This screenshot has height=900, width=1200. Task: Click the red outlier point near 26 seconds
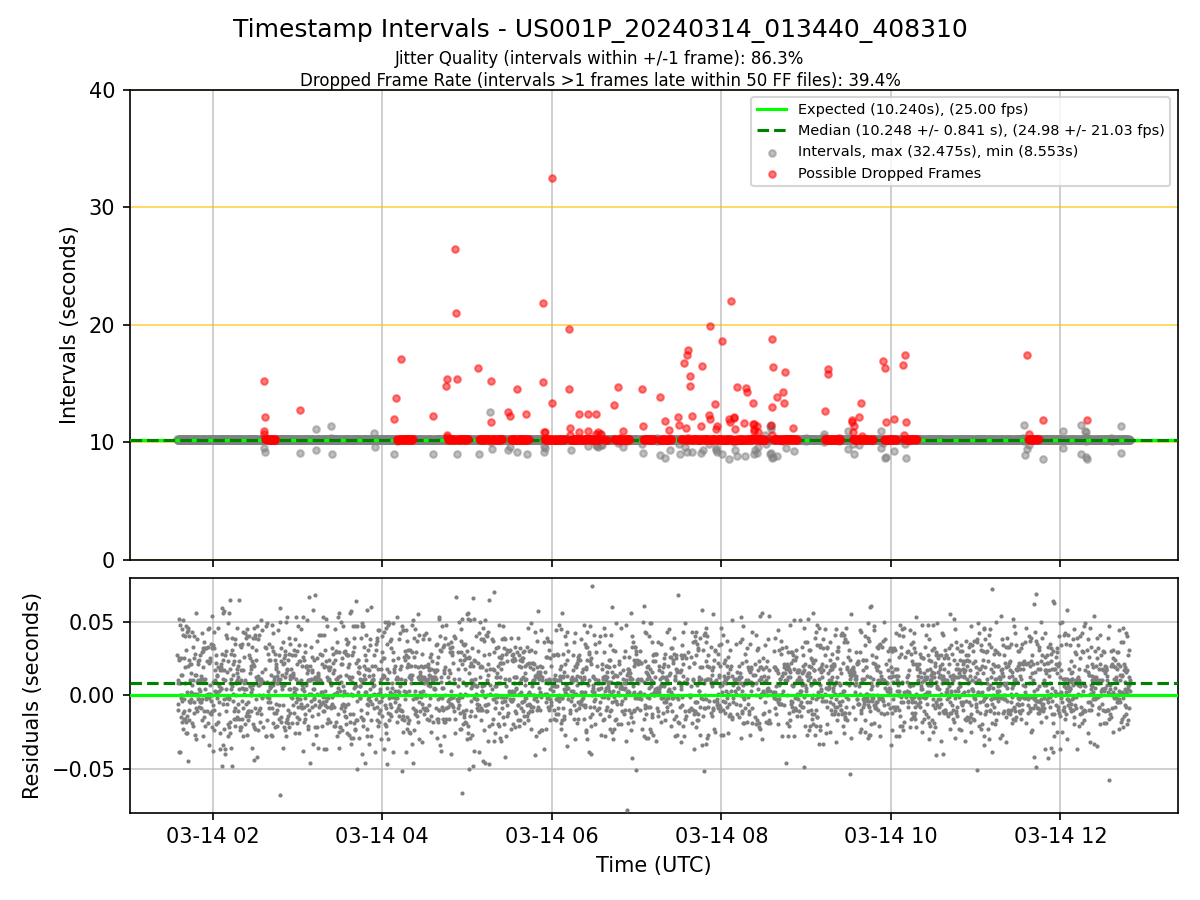(455, 249)
